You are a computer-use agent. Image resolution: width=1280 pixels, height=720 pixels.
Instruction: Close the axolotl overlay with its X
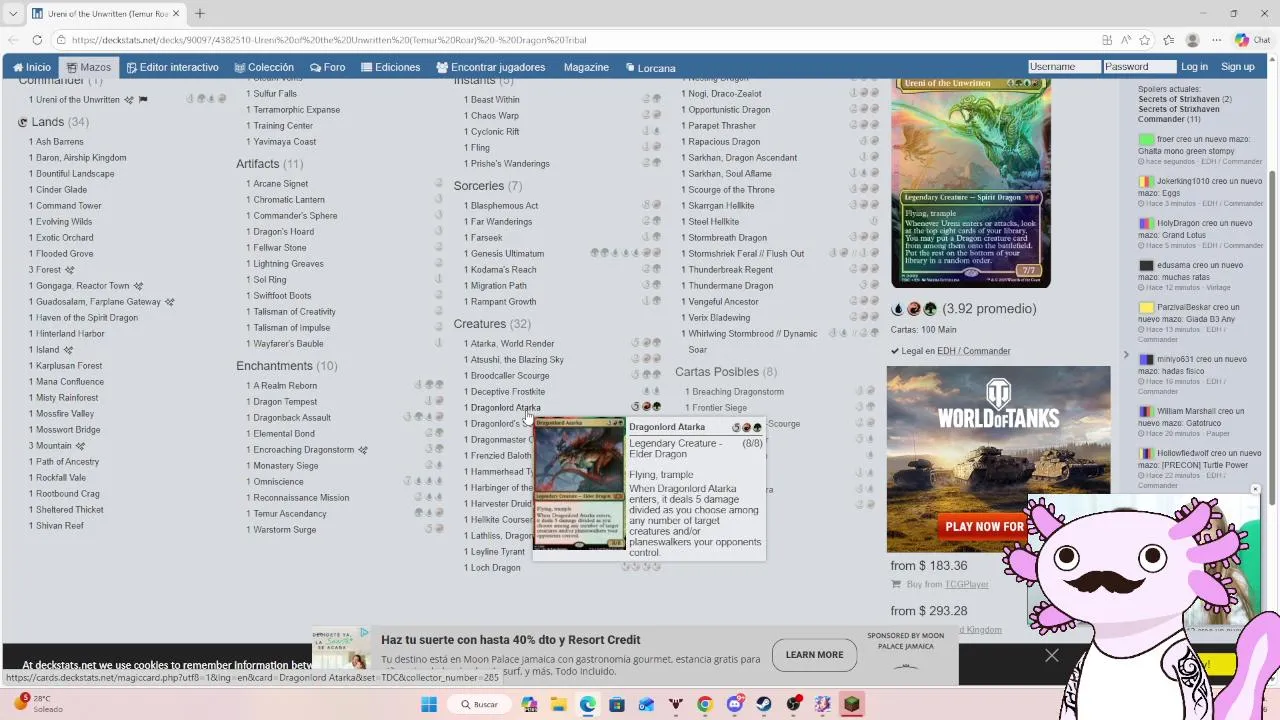tap(1255, 490)
